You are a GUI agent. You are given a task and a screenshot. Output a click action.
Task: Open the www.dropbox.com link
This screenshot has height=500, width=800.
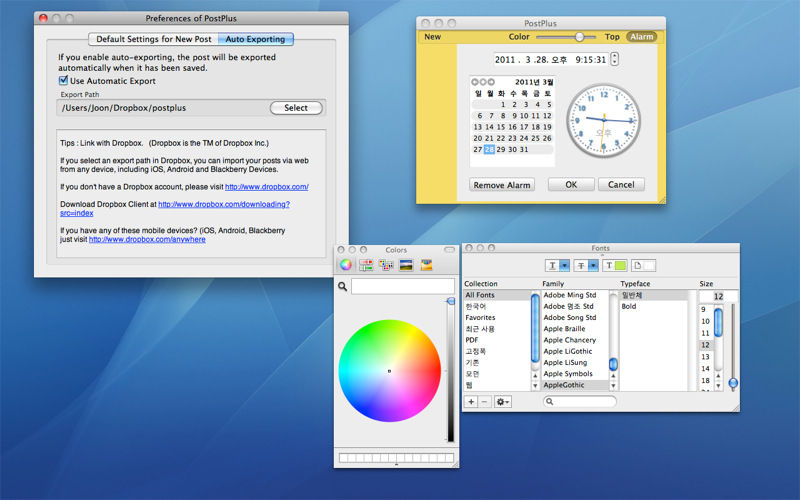(266, 187)
